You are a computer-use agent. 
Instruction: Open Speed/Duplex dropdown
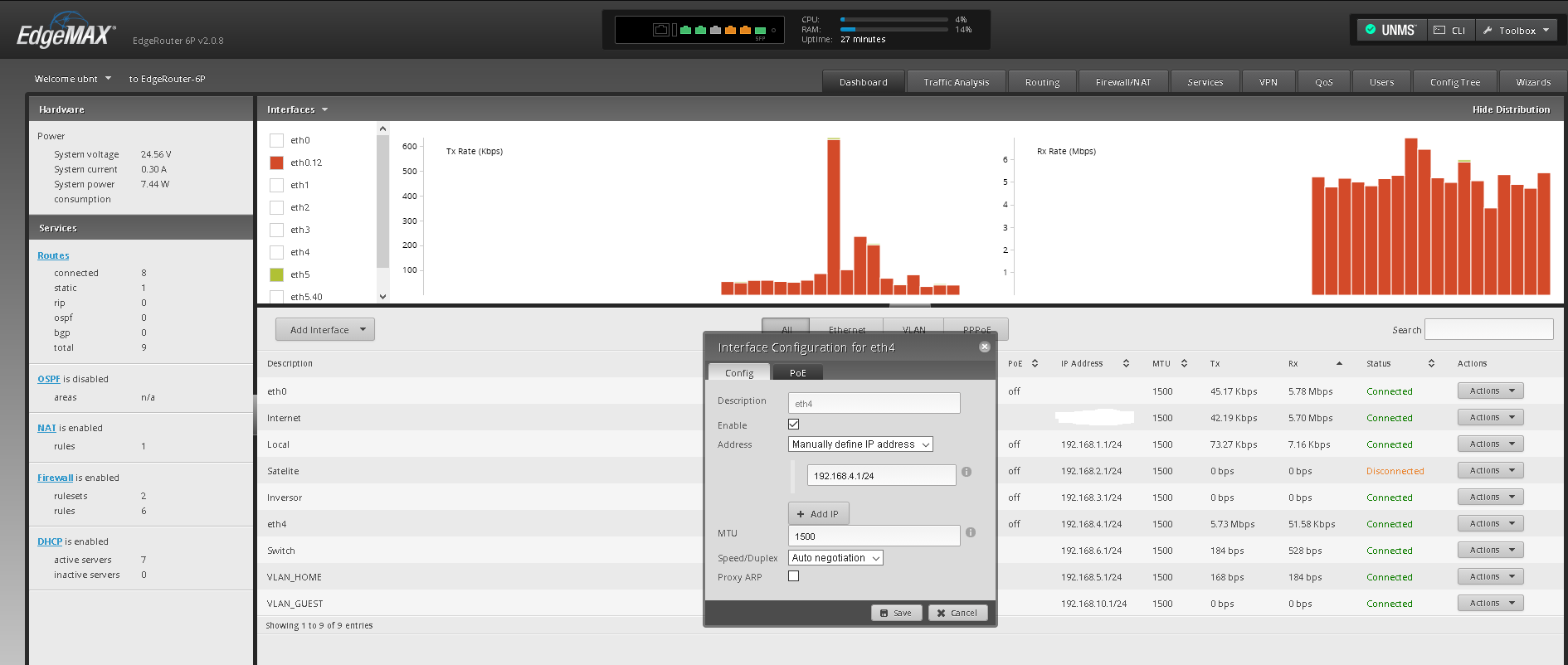(x=835, y=558)
